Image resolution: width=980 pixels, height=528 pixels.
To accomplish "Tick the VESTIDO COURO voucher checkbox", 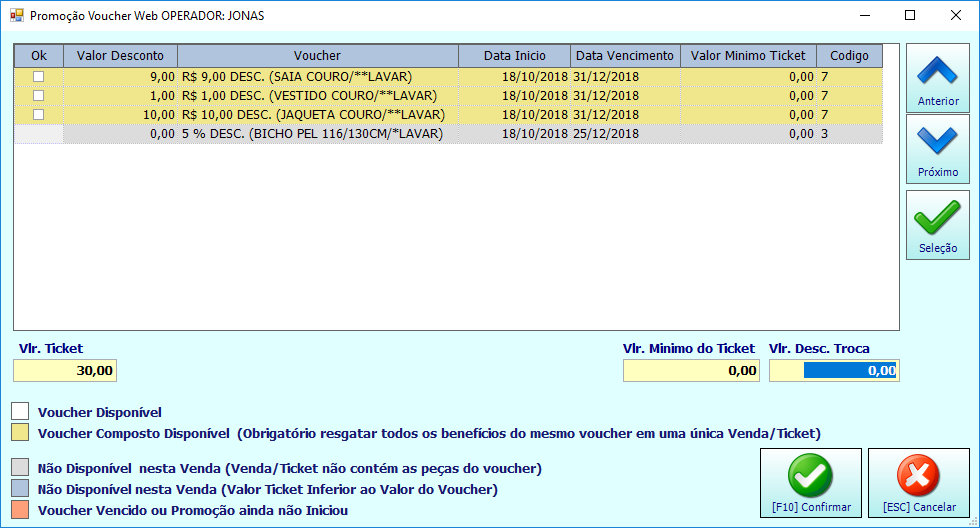I will (x=39, y=96).
